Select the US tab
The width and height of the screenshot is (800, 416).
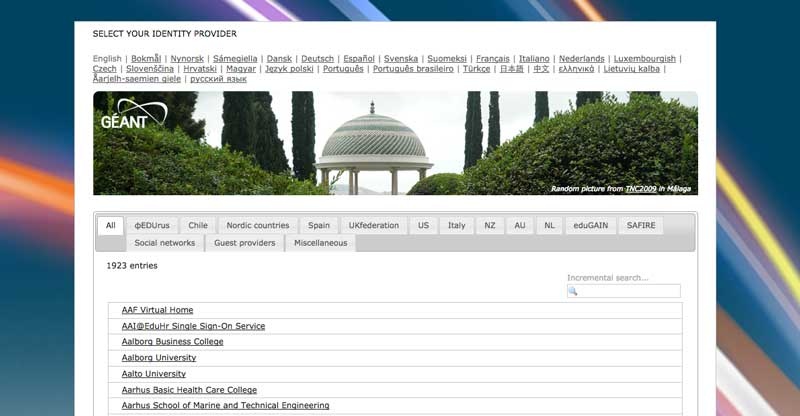coord(423,226)
